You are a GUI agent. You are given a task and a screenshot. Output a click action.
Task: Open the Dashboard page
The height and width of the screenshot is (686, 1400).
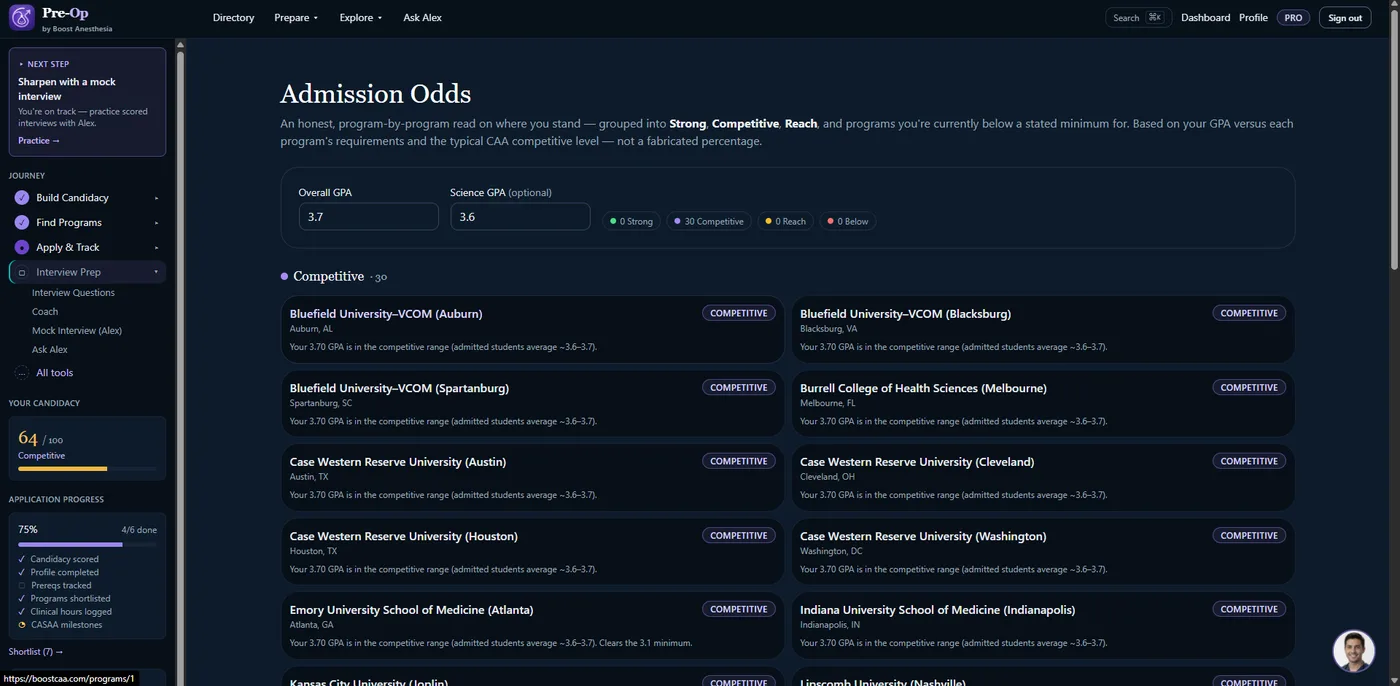pyautogui.click(x=1206, y=18)
